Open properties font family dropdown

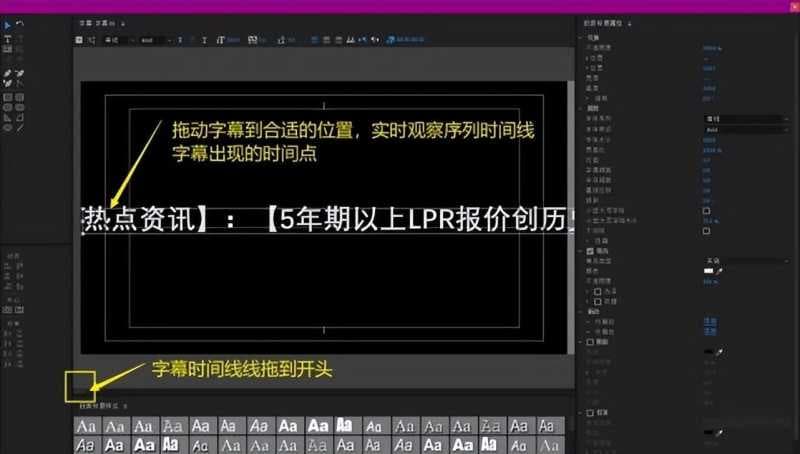coord(747,119)
